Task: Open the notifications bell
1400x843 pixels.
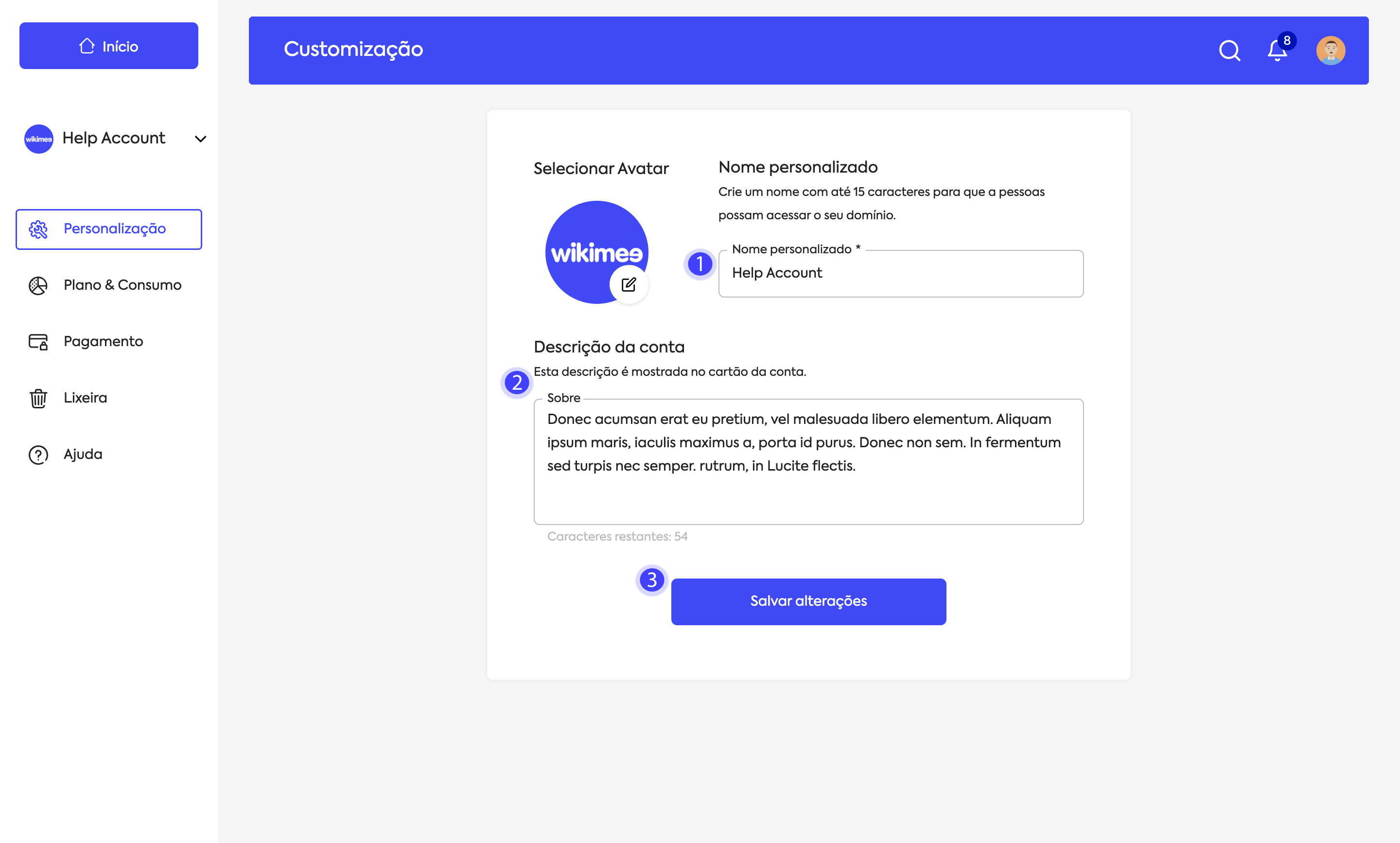Action: click(1277, 51)
